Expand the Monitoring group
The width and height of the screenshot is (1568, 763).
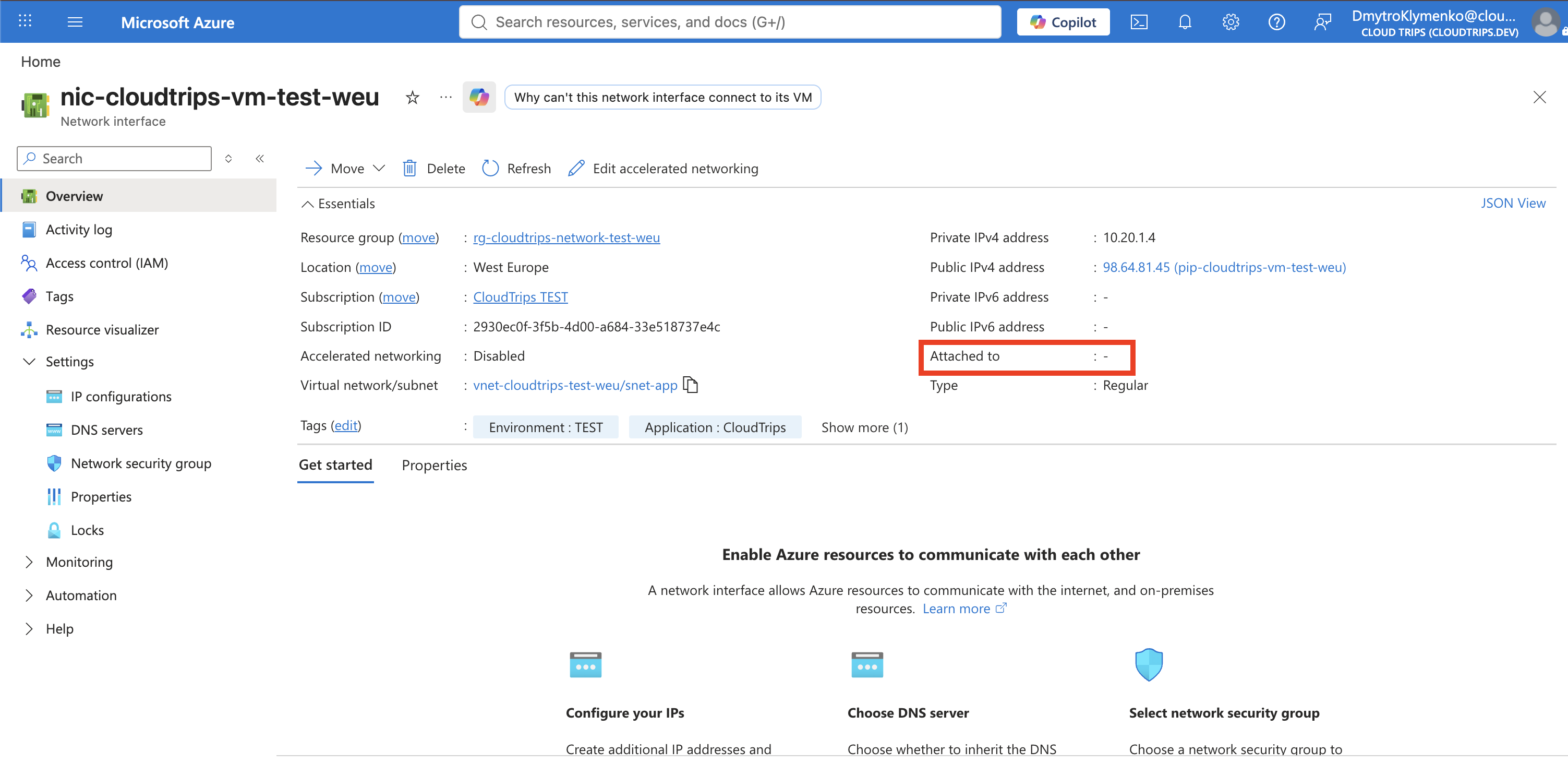coord(29,562)
